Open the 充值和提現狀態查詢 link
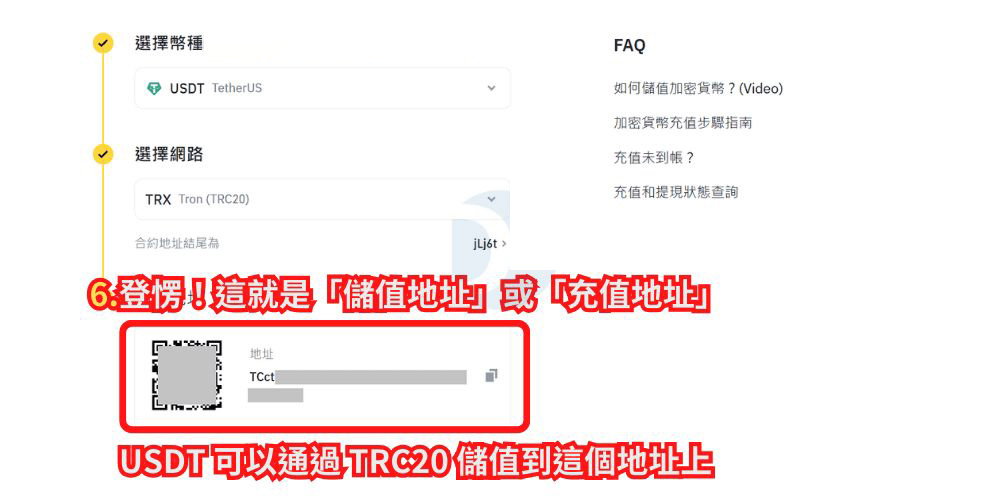This screenshot has width=1000, height=500. (x=676, y=192)
